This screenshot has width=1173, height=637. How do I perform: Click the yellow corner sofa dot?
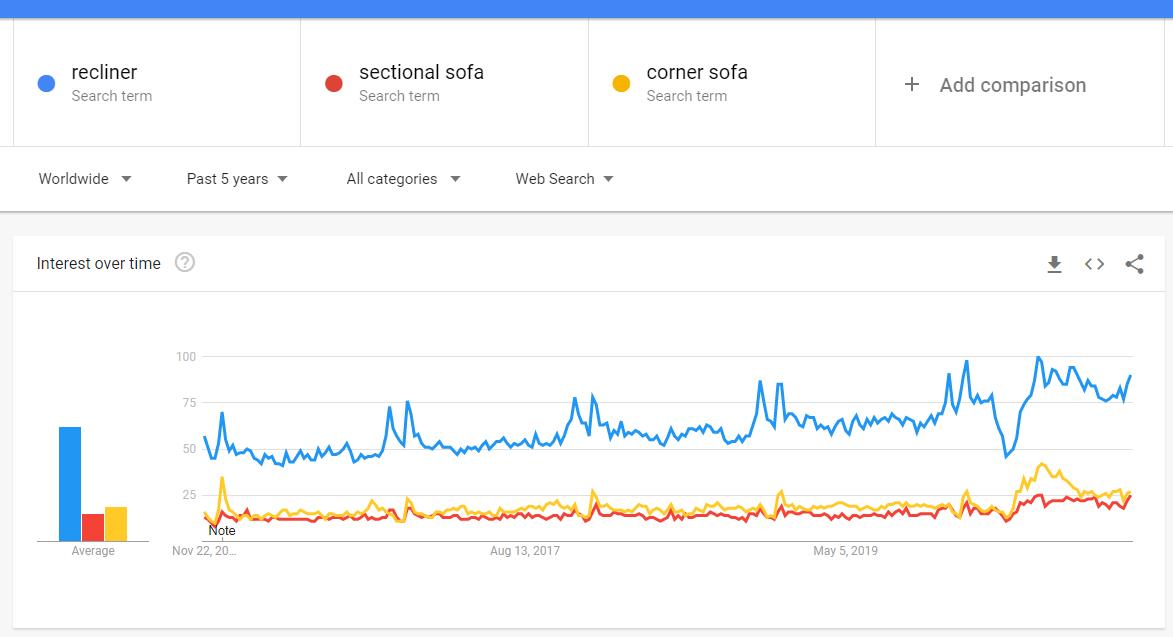[621, 84]
